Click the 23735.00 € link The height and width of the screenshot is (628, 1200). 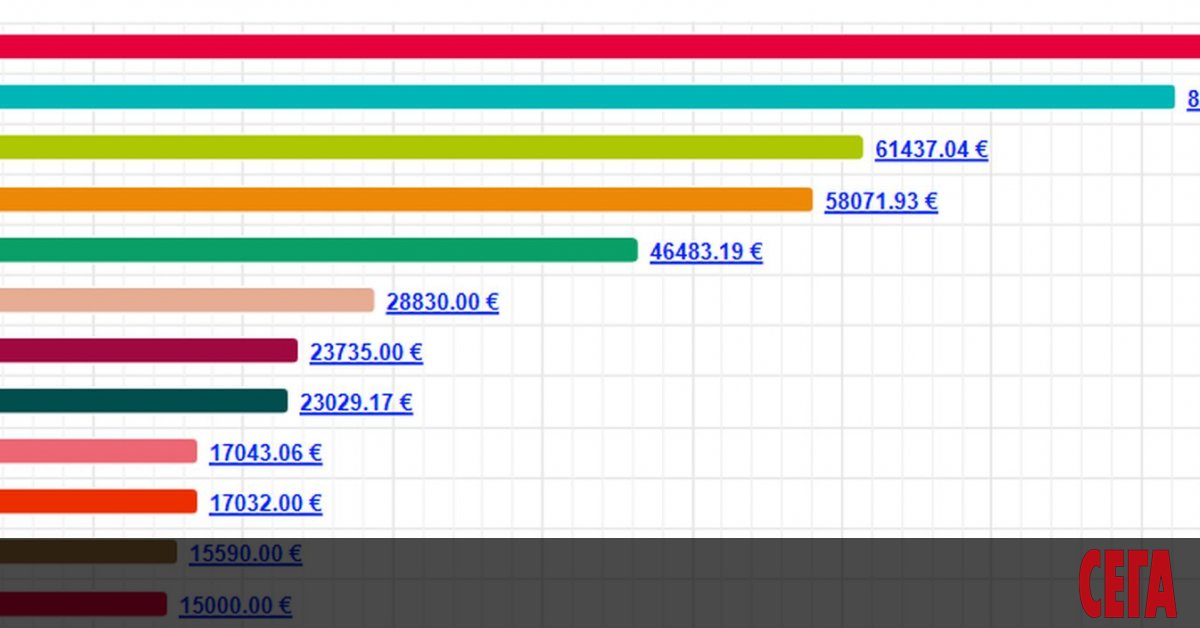click(x=366, y=352)
